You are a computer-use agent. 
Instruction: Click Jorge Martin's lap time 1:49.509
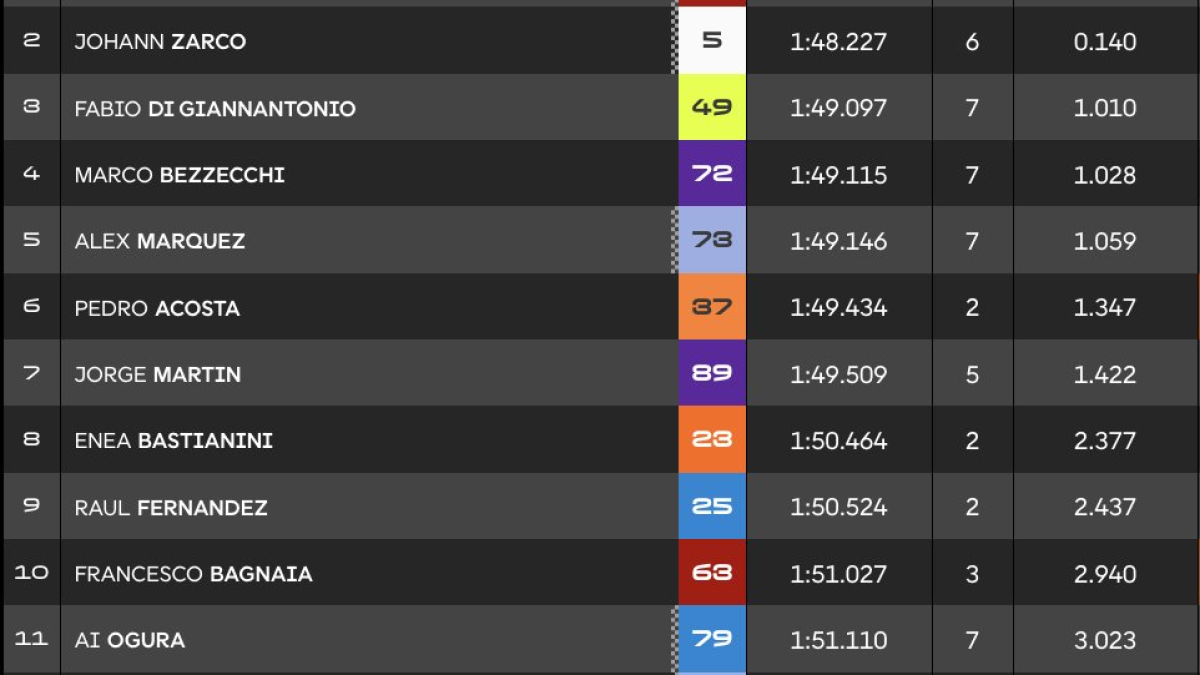pos(838,374)
